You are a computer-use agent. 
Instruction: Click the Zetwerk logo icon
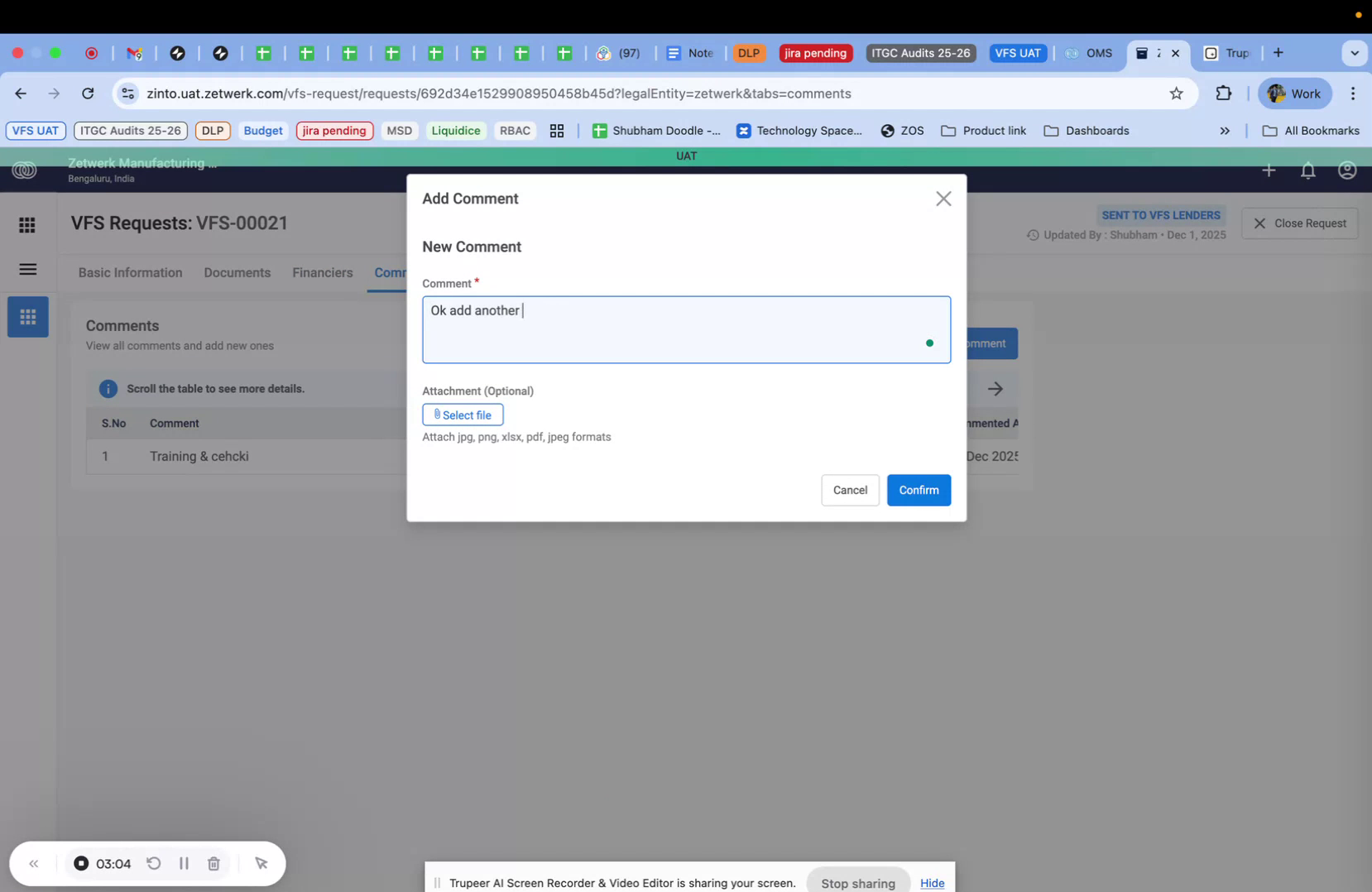pos(25,170)
